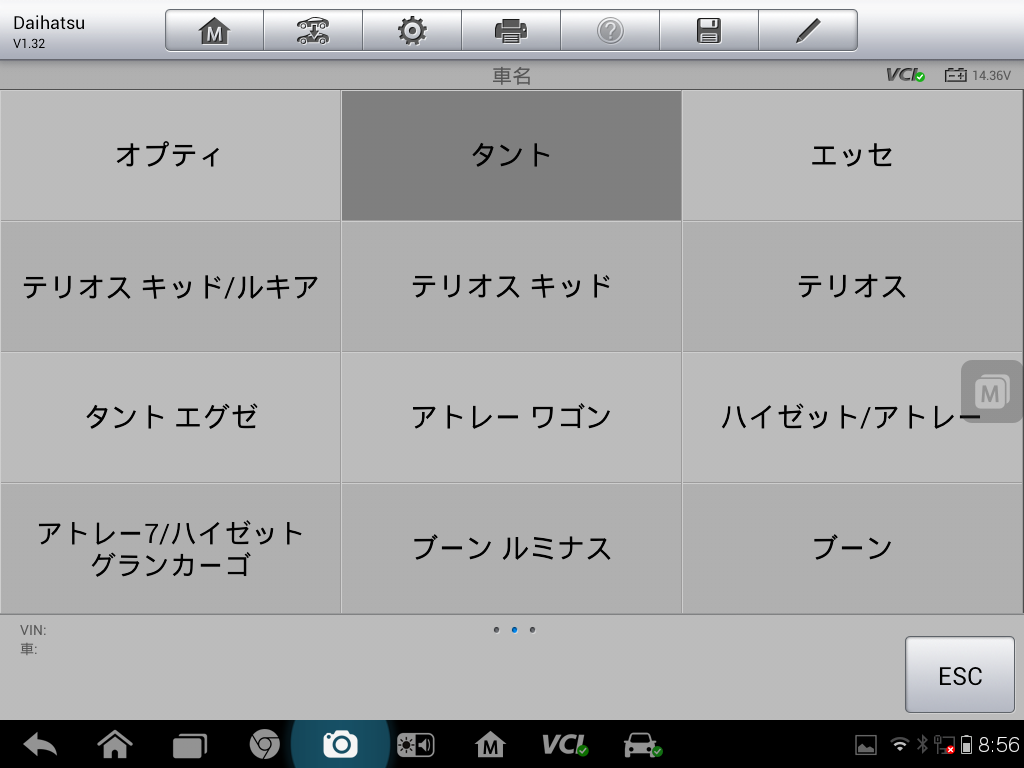This screenshot has height=768, width=1024.
Task: Tap the clock showing 8:56
Action: coord(999,744)
